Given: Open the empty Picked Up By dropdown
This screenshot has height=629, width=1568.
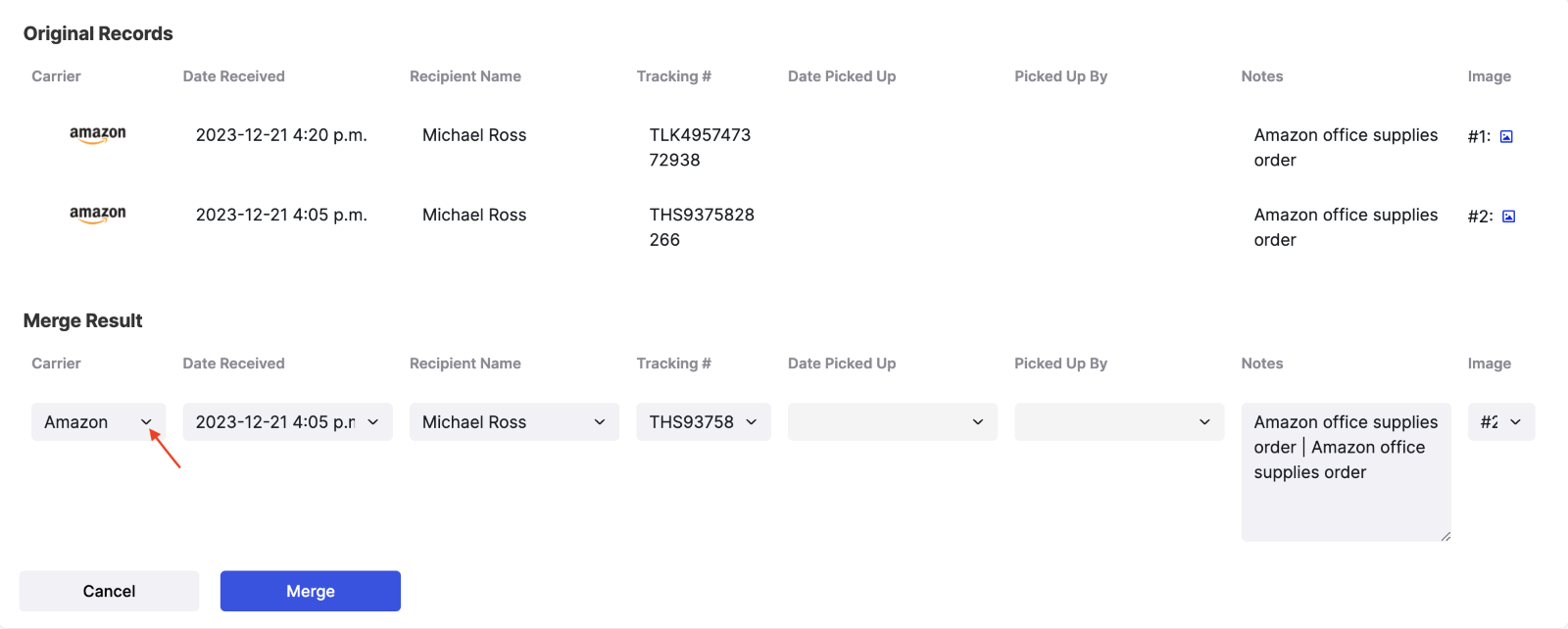Looking at the screenshot, I should click(1119, 422).
